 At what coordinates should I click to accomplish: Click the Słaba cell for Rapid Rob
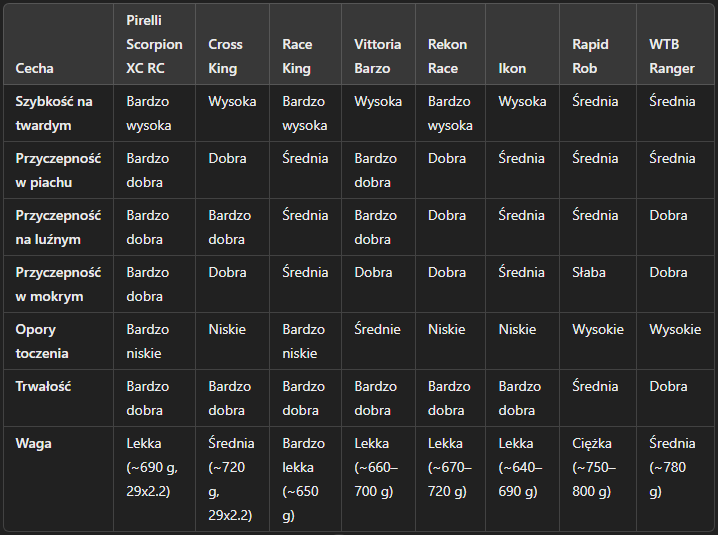(x=589, y=272)
